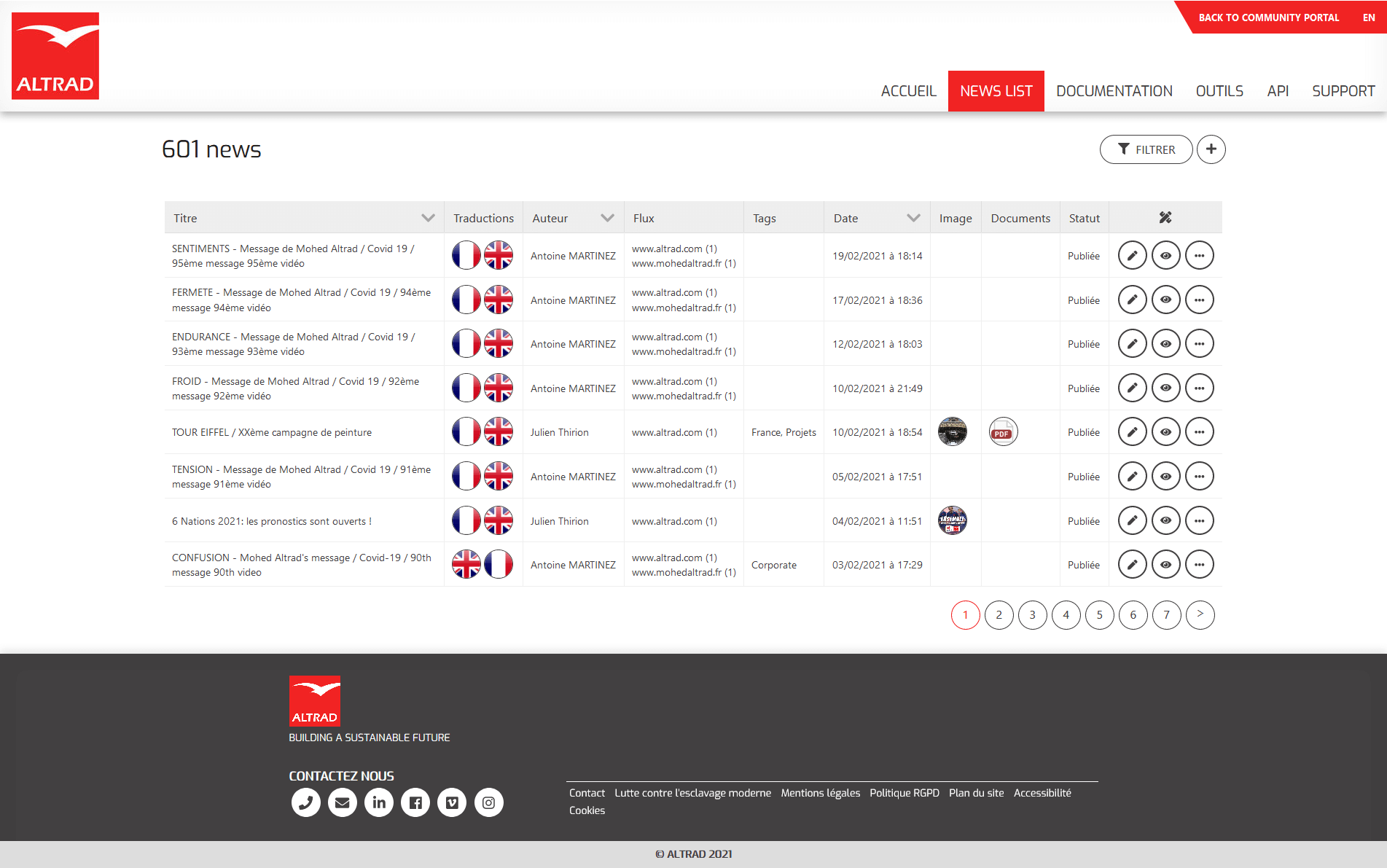This screenshot has height=868, width=1387.
Task: Toggle visibility eye for ENDURANCE news
Action: [1165, 344]
